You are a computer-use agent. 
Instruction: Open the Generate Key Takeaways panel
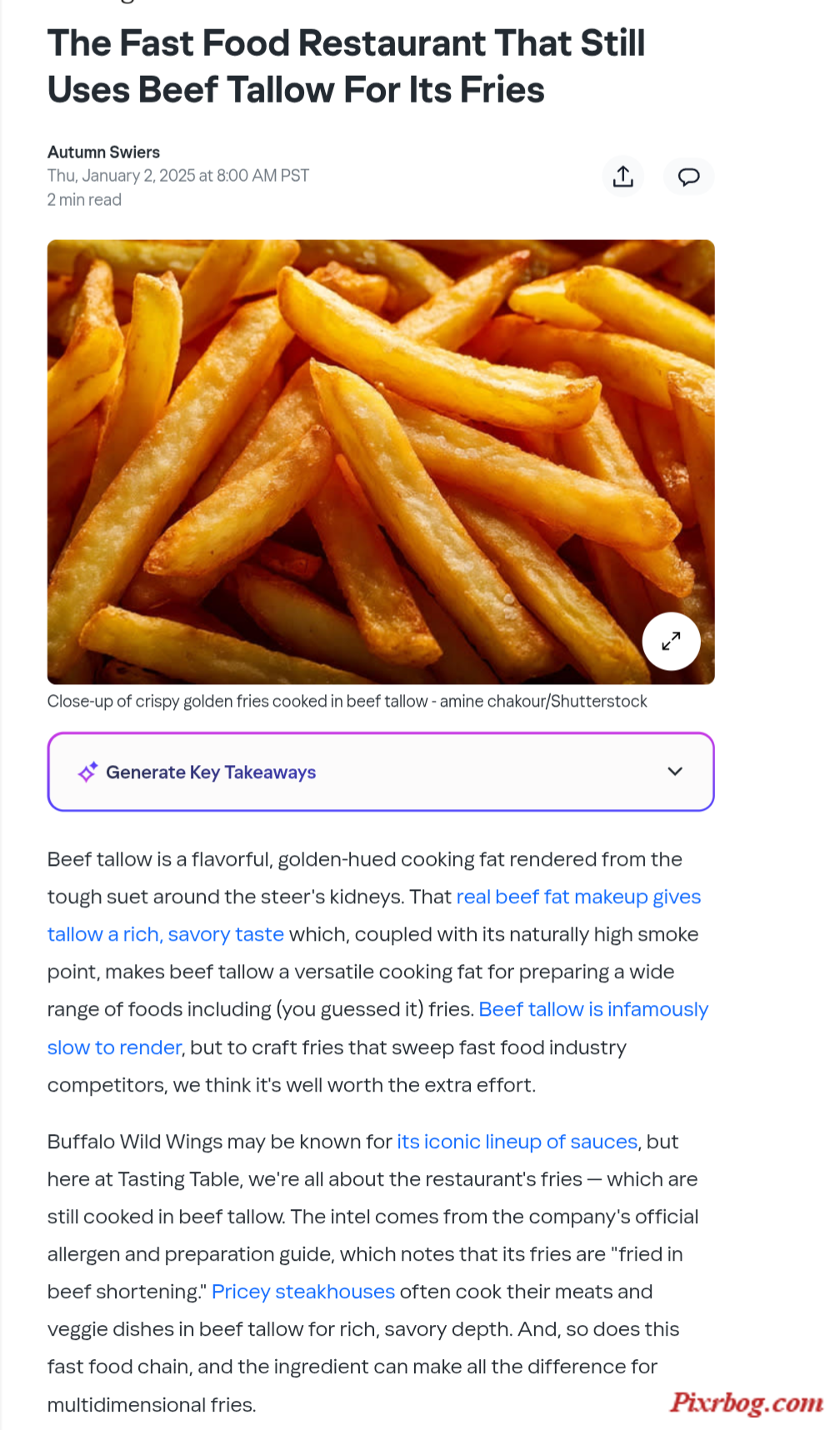coord(381,772)
